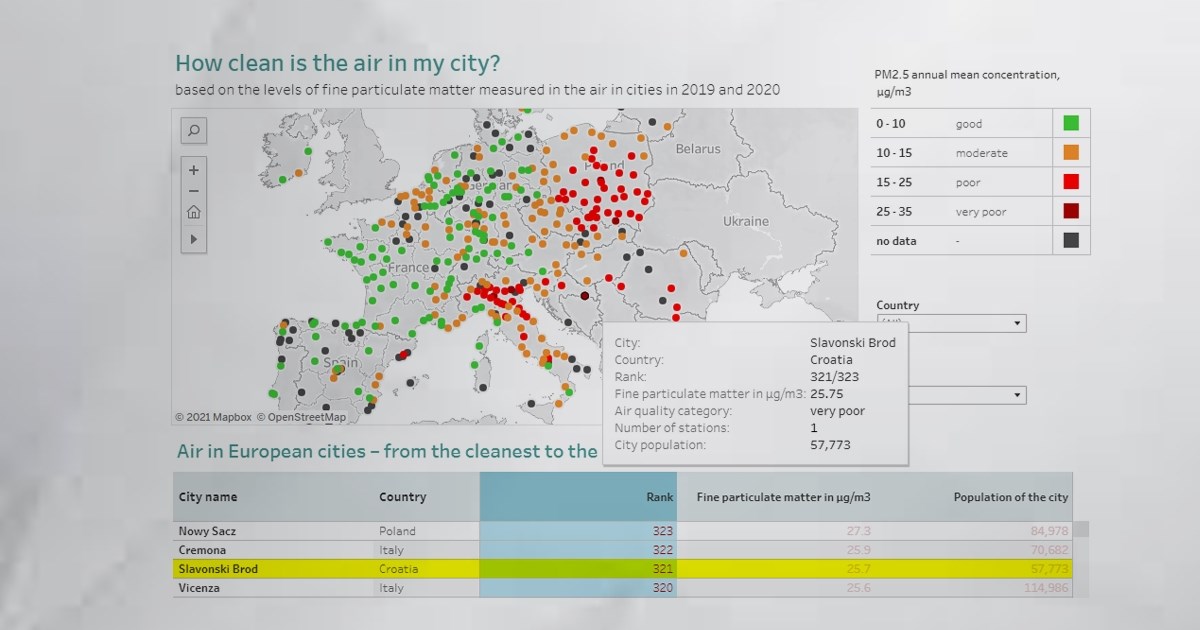Expand map tools arrow button
The image size is (1200, 630).
point(194,240)
